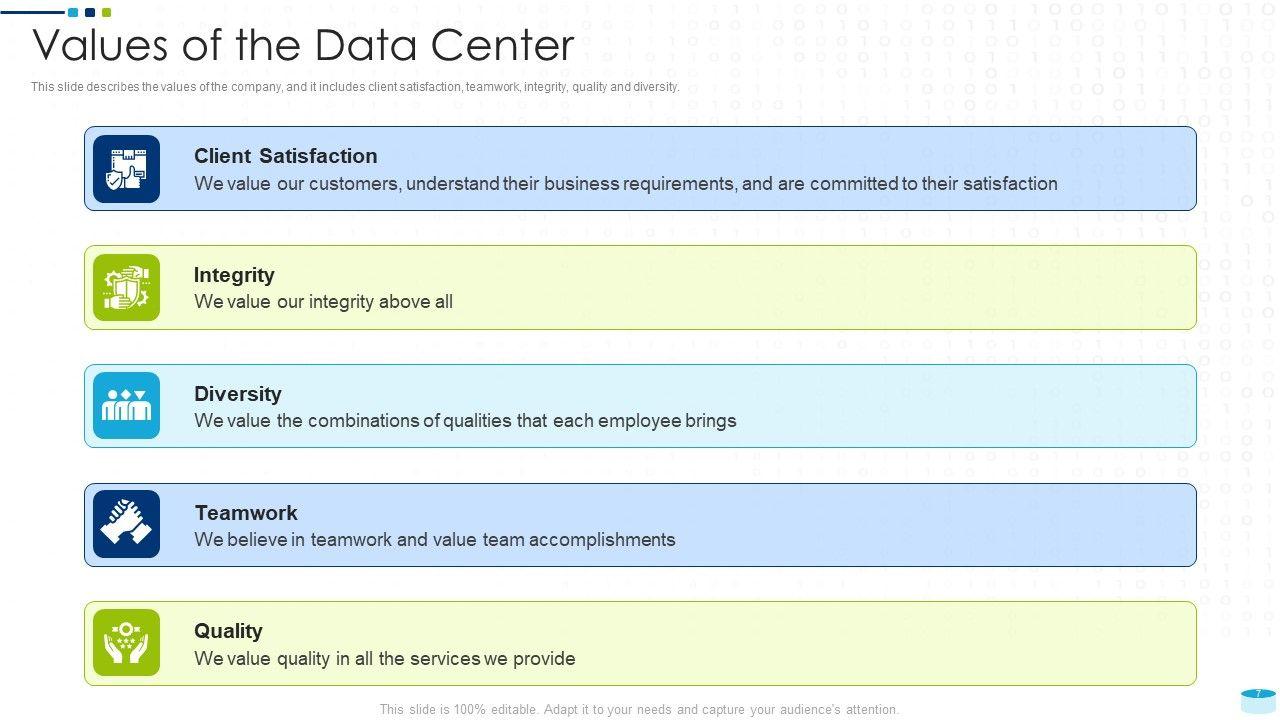Click the Client Satisfaction thumbs-up shield icon

pos(126,169)
